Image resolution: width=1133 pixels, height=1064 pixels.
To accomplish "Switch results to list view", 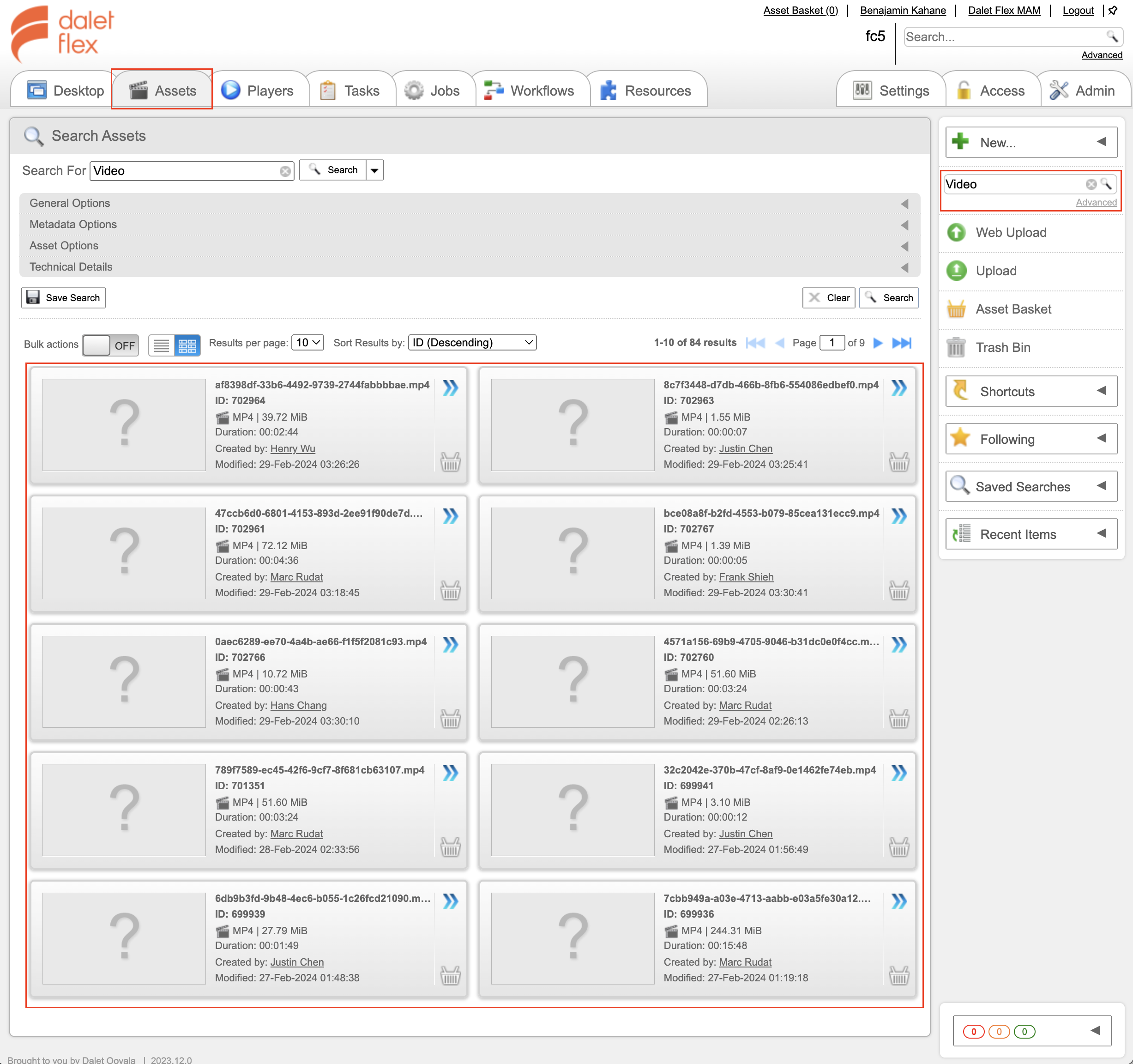I will 161,345.
